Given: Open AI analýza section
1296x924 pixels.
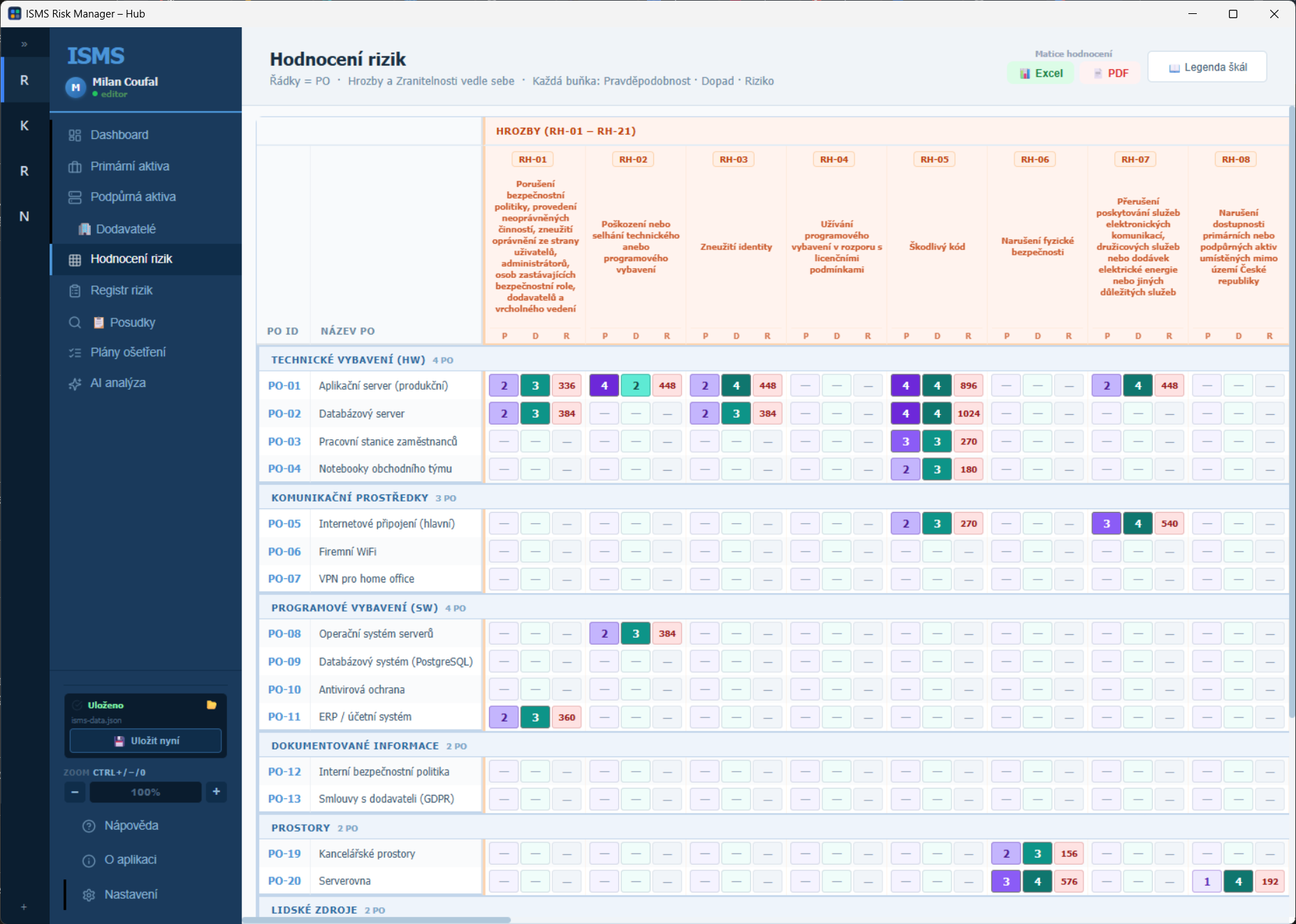Looking at the screenshot, I should 145,383.
